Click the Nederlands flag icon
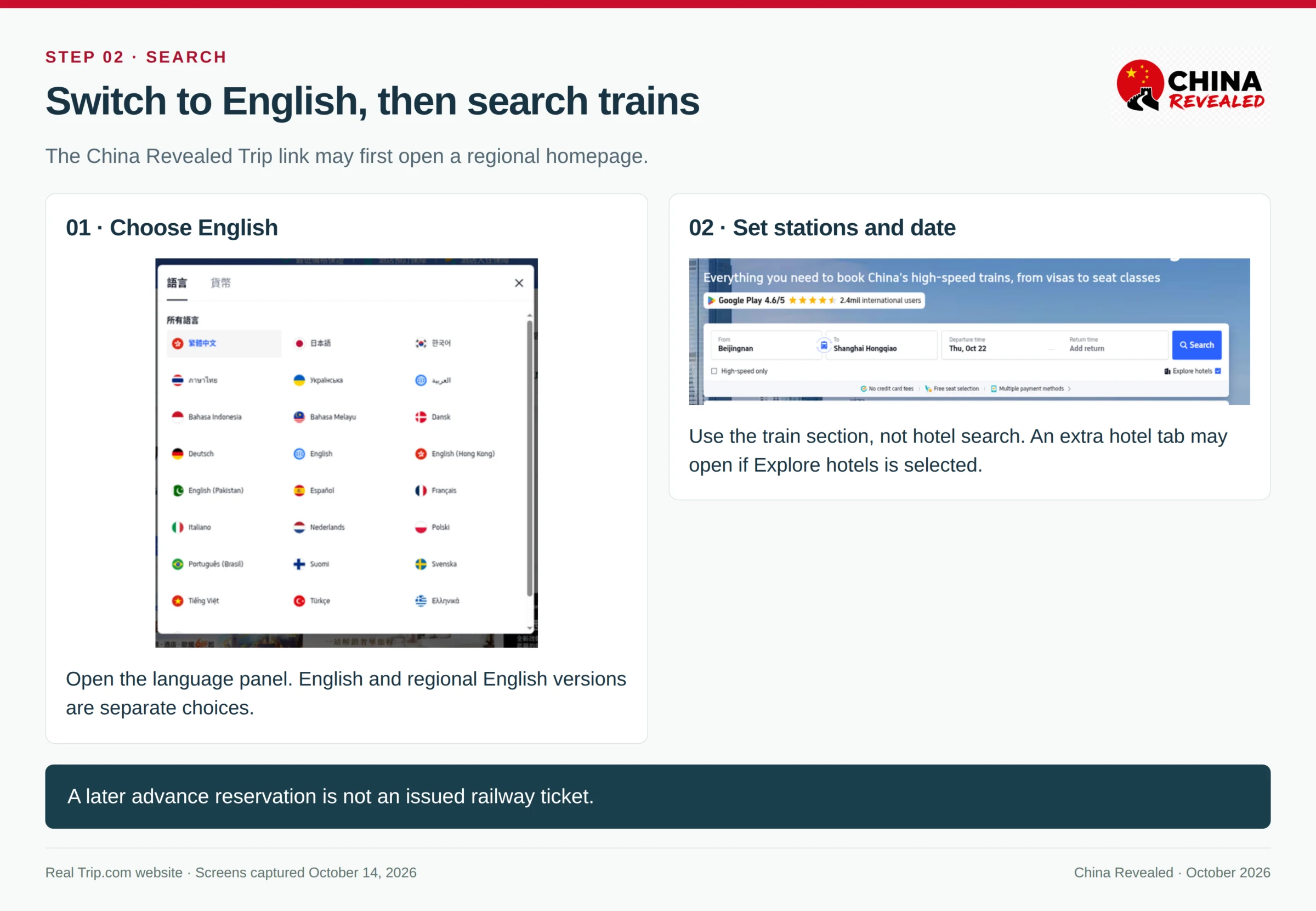 (x=299, y=528)
